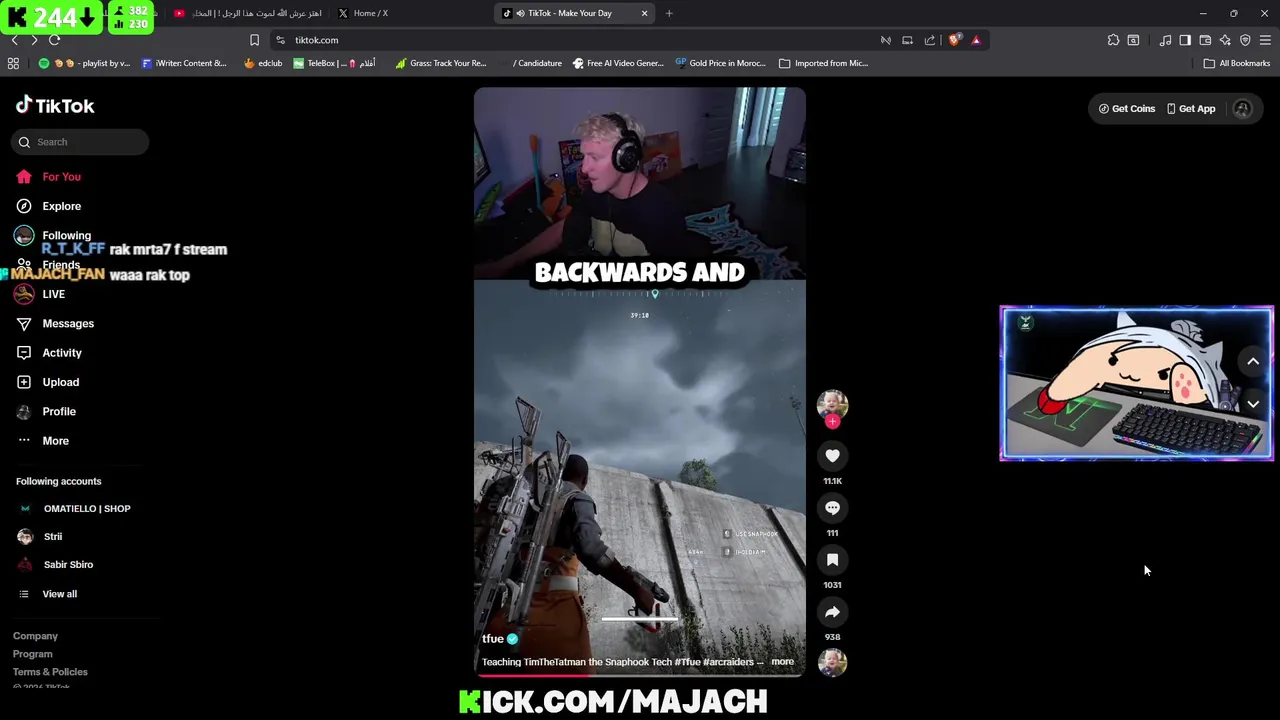Image resolution: width=1280 pixels, height=720 pixels.
Task: Close the TikTok - Make Your Day tab
Action: click(644, 13)
